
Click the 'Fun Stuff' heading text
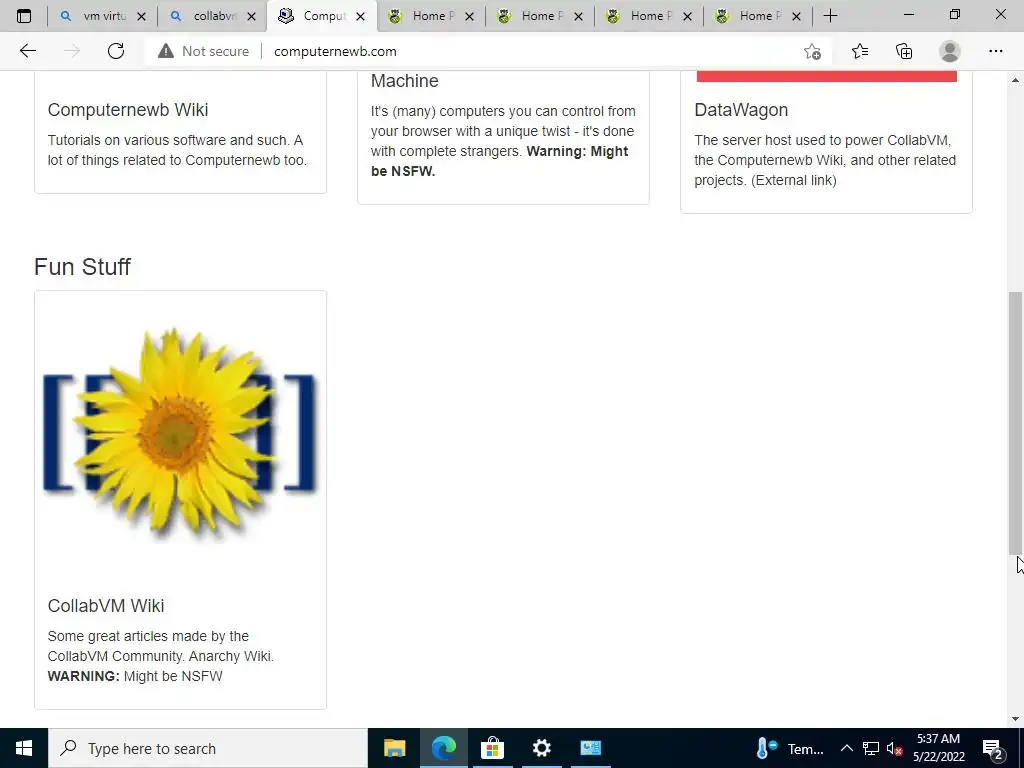(82, 266)
